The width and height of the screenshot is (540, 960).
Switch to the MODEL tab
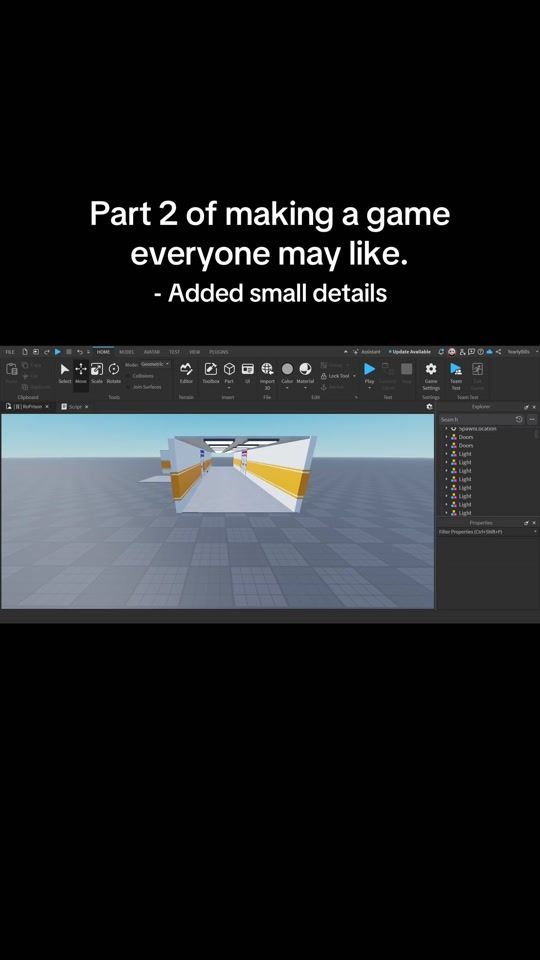pyautogui.click(x=127, y=352)
